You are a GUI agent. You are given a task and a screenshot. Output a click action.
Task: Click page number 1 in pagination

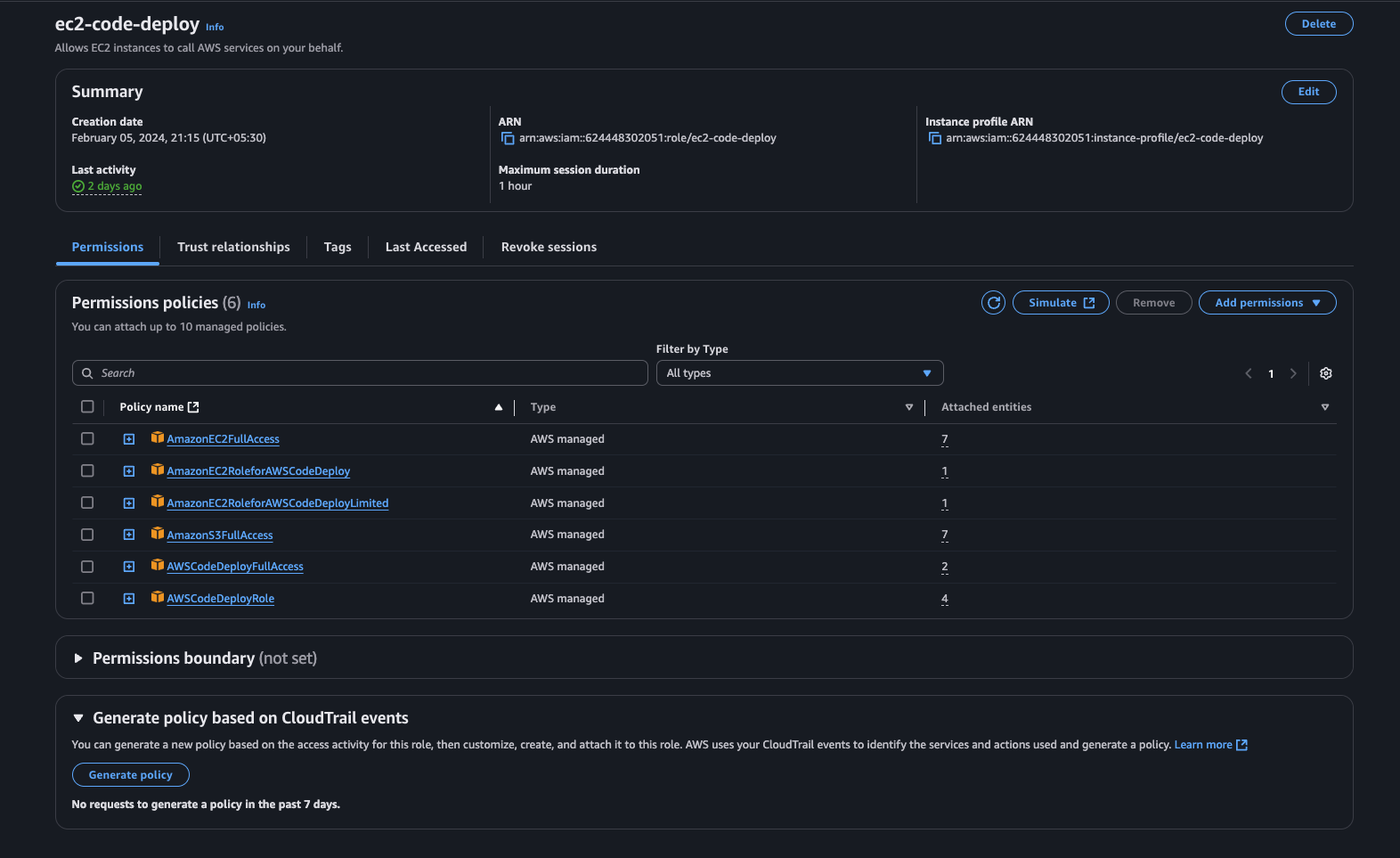tap(1271, 374)
